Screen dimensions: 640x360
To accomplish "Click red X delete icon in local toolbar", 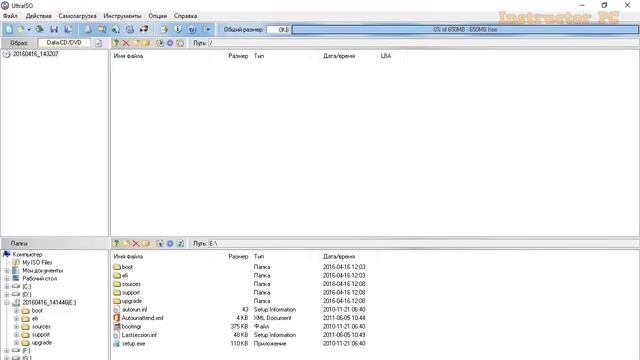I will 136,244.
